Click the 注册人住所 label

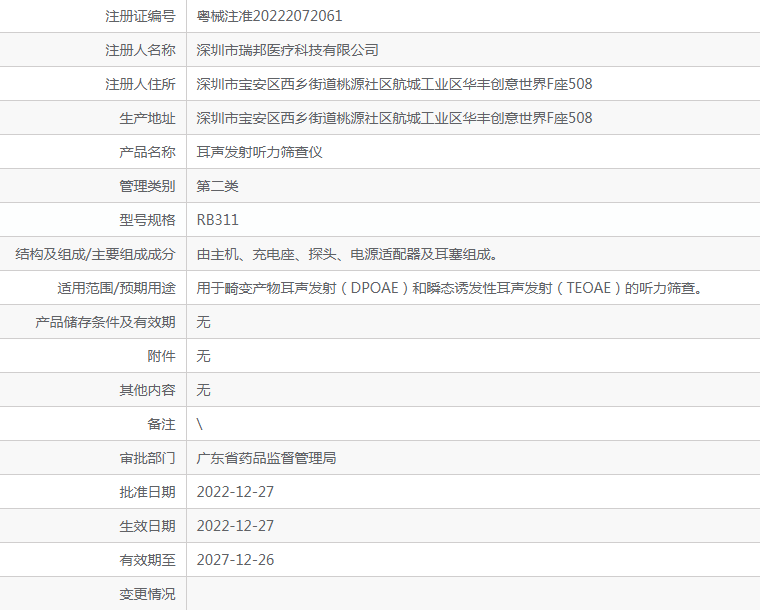coord(140,84)
